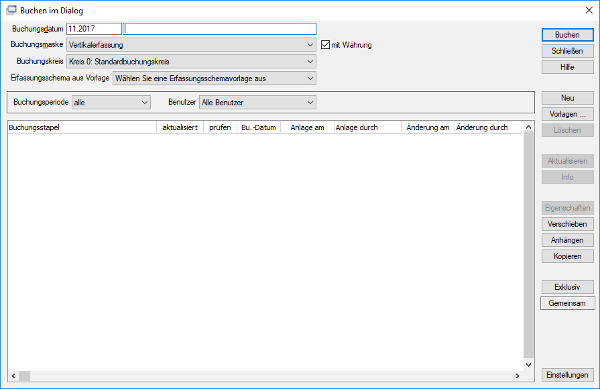Open Erfassungsschema aus Vorlage dropdown
Image resolution: width=600 pixels, height=389 pixels.
tap(214, 78)
